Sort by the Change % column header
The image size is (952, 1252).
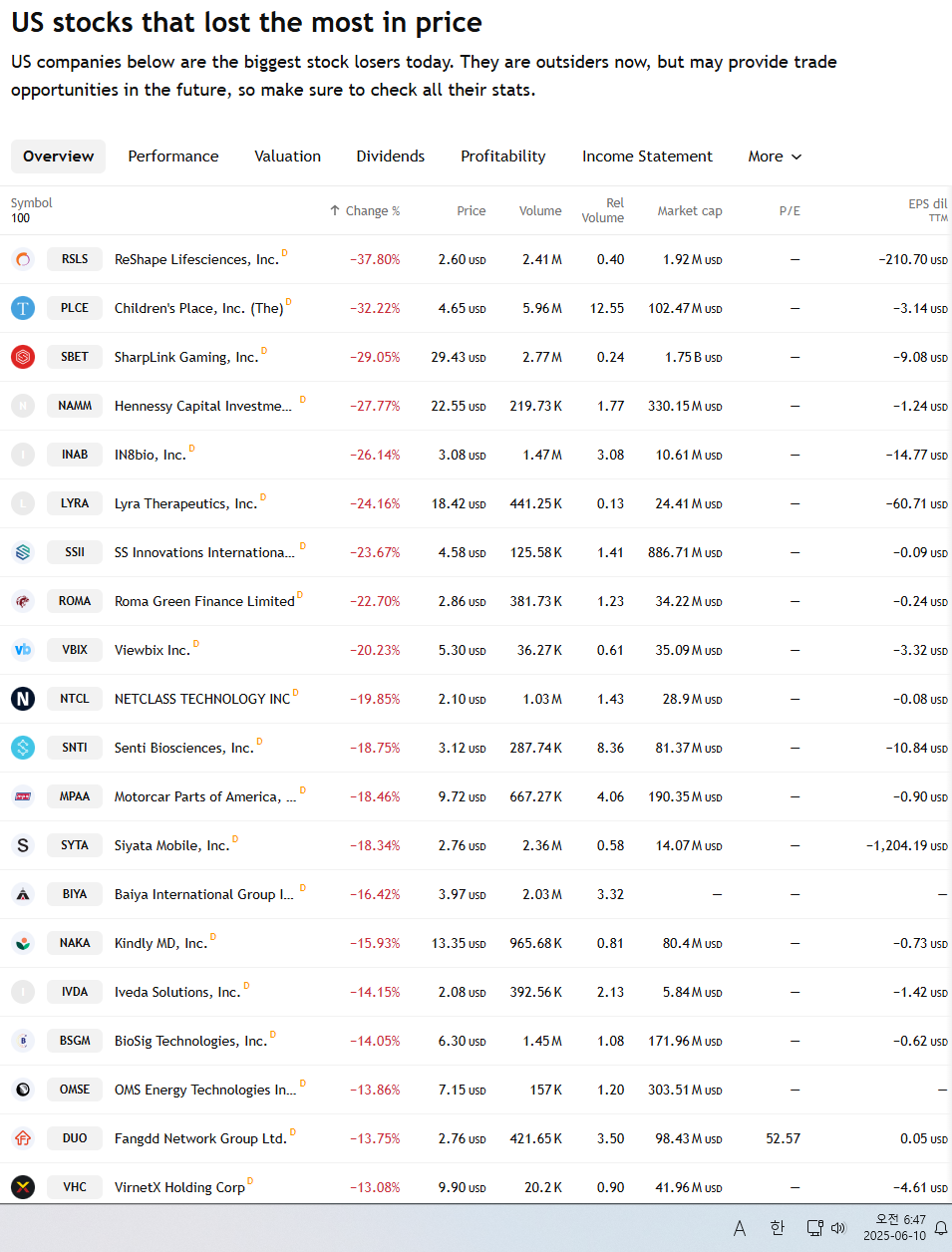point(365,211)
